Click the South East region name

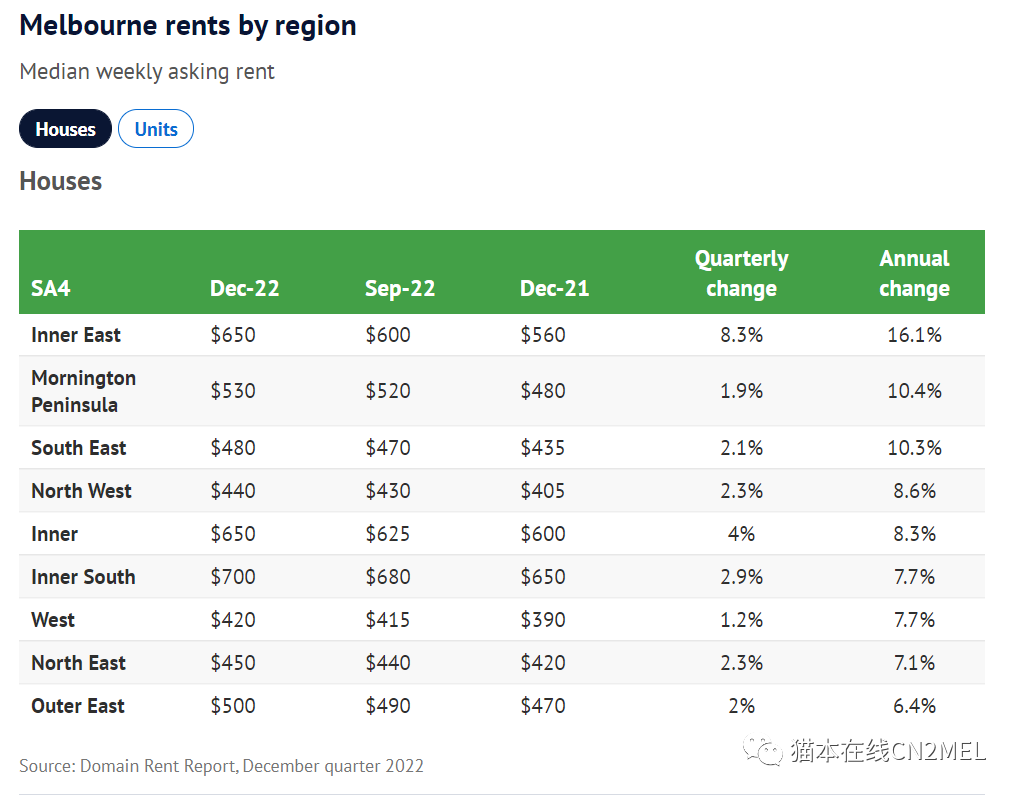[79, 448]
